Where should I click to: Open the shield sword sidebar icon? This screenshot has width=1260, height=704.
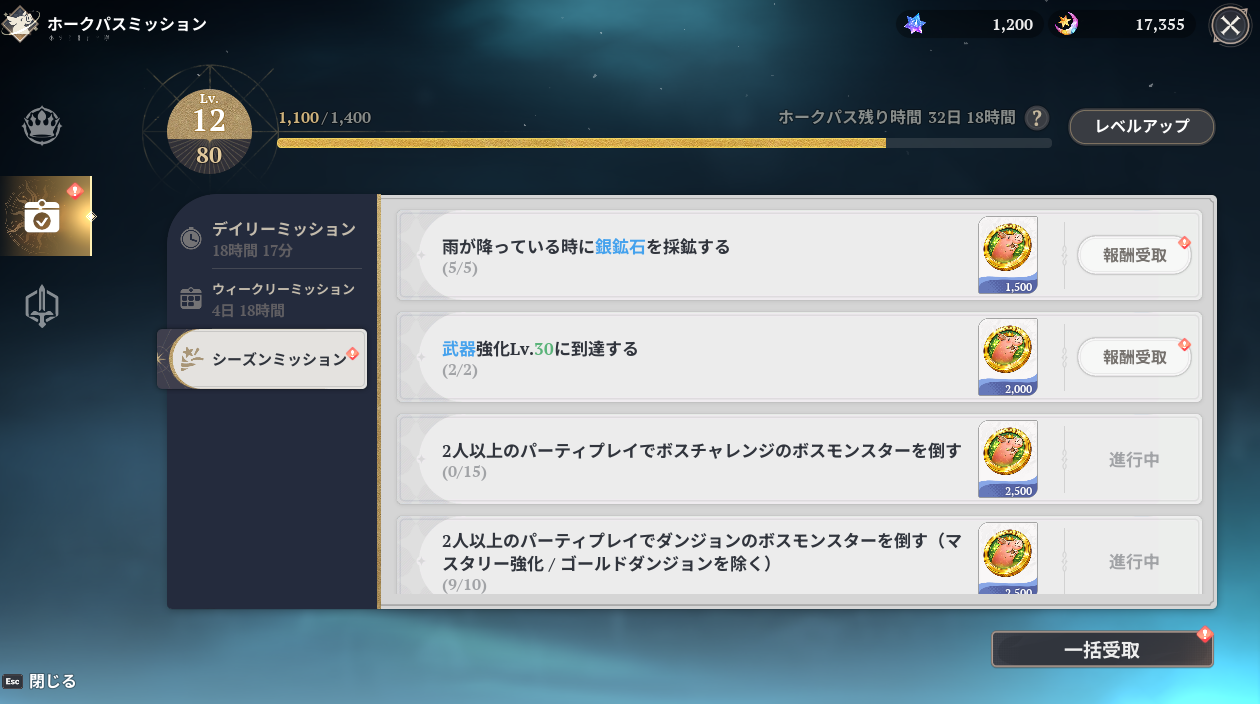[x=42, y=306]
